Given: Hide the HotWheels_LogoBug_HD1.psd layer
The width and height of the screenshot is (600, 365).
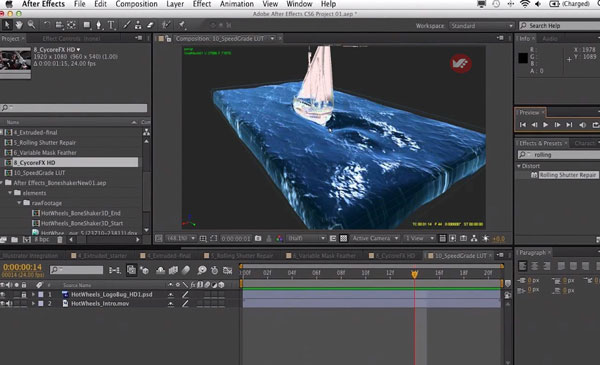Looking at the screenshot, I should click(3, 295).
